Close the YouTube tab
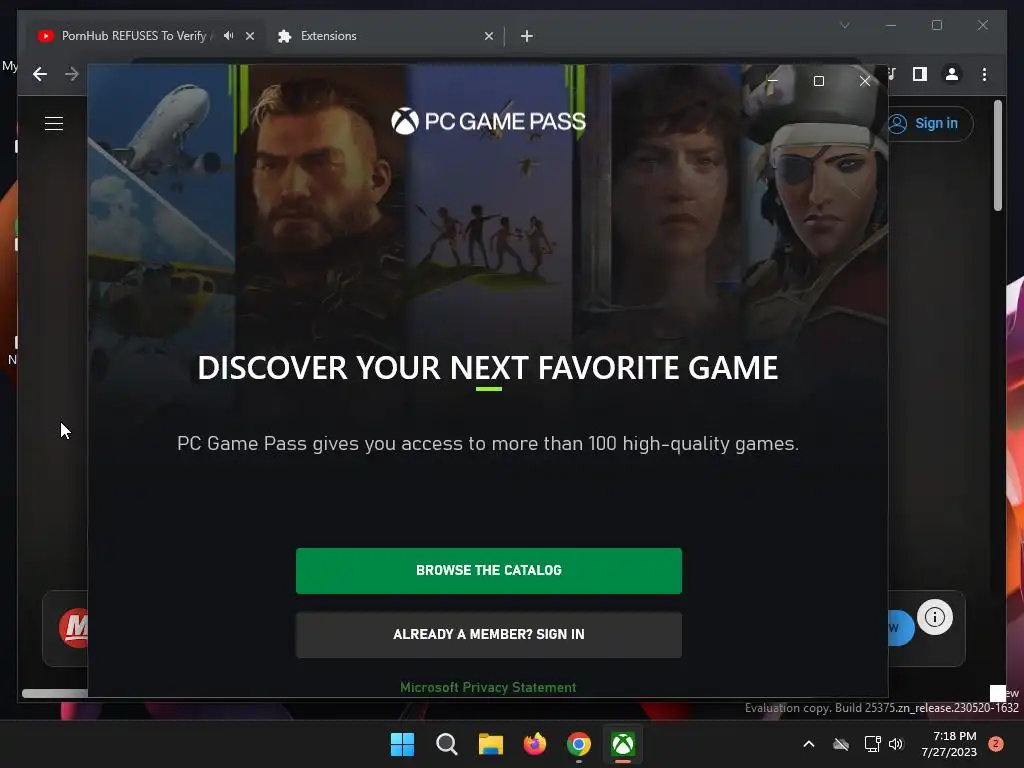 249,36
